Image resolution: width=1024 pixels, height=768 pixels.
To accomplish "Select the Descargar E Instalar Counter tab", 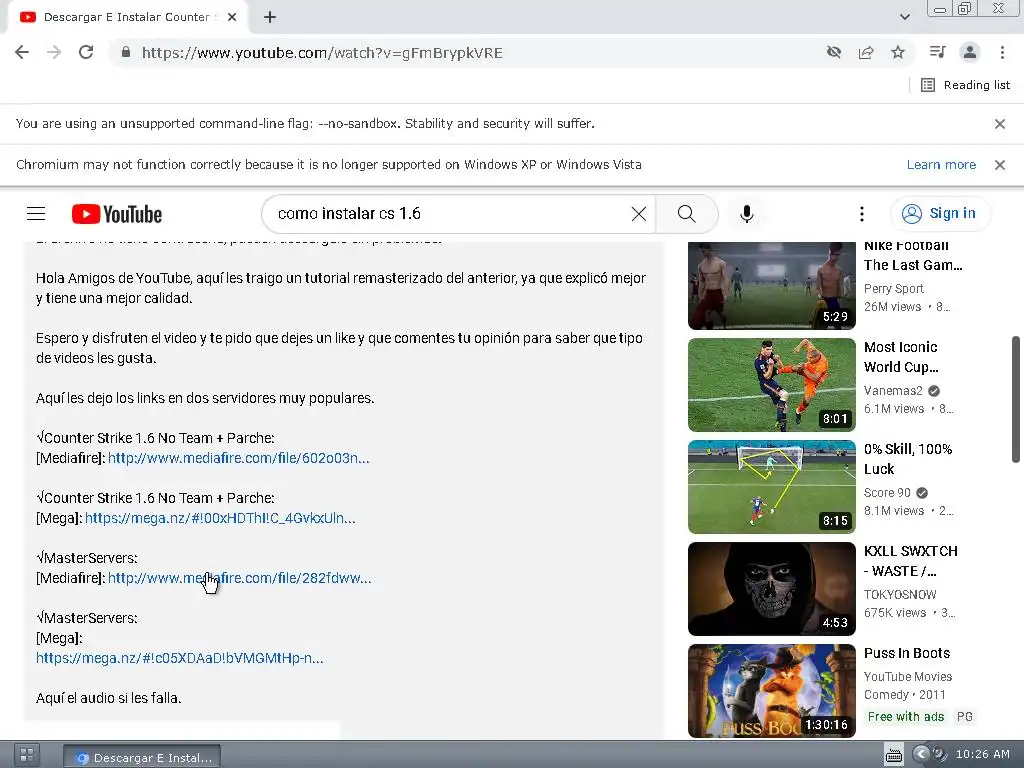I will click(x=126, y=17).
